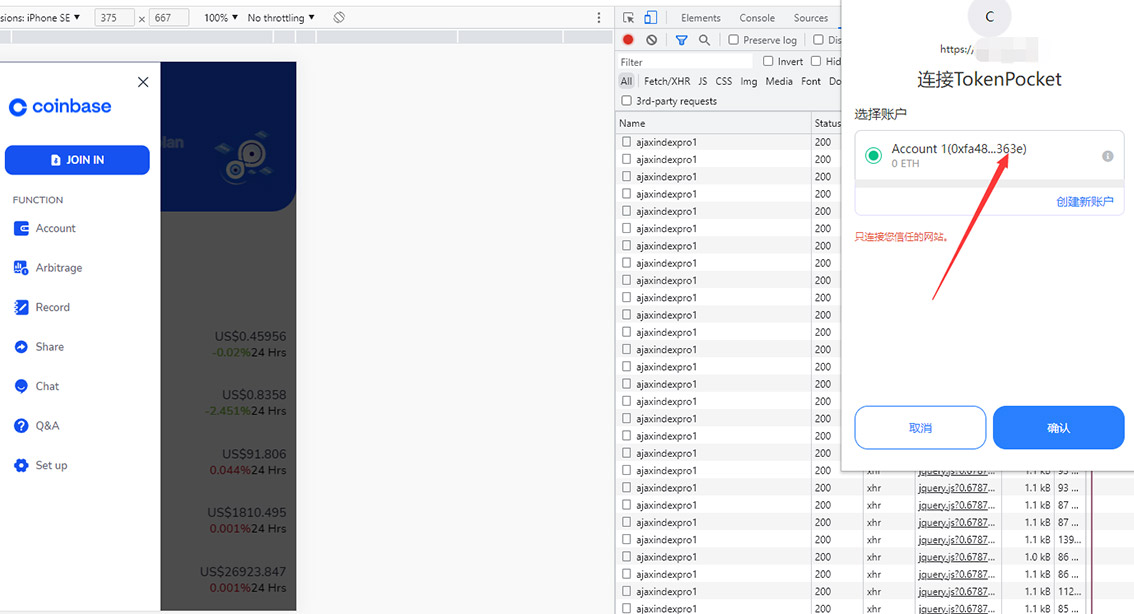Tick the 3rd-party requests checkbox

[x=627, y=101]
